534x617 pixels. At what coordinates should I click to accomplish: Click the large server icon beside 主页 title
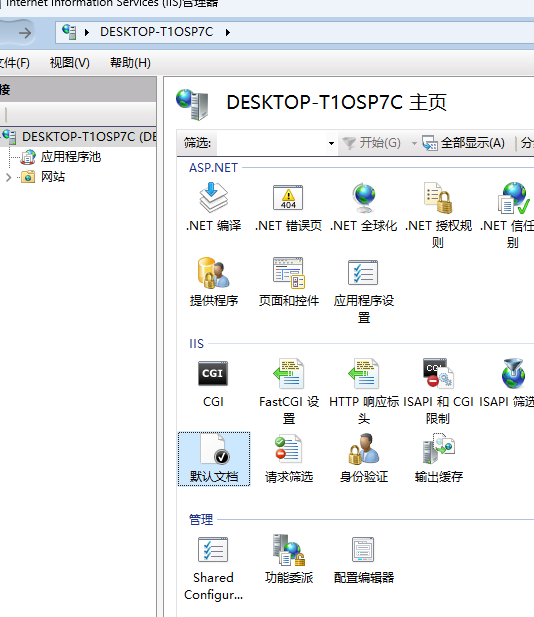tap(192, 104)
